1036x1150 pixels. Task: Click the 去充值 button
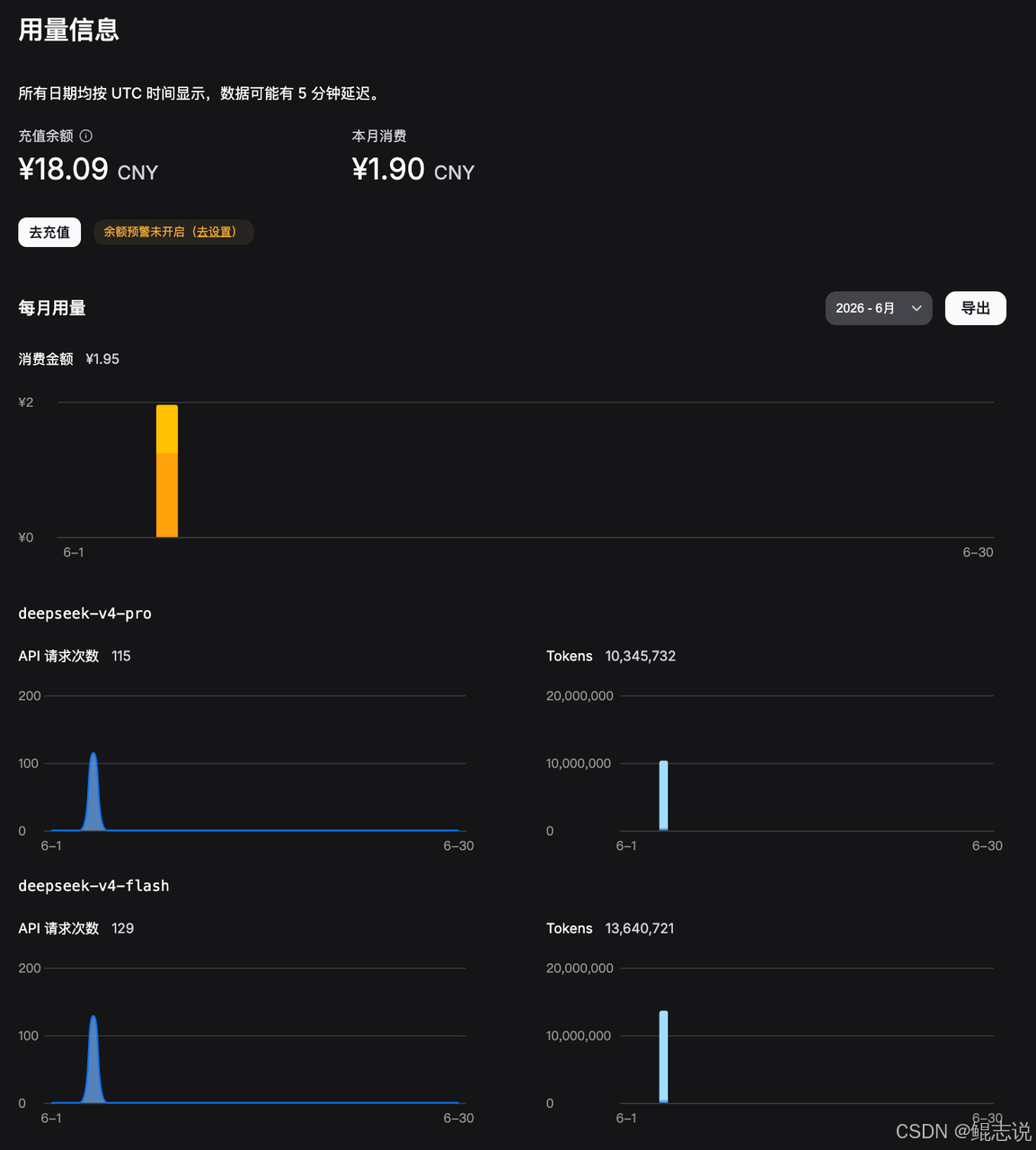pyautogui.click(x=49, y=232)
